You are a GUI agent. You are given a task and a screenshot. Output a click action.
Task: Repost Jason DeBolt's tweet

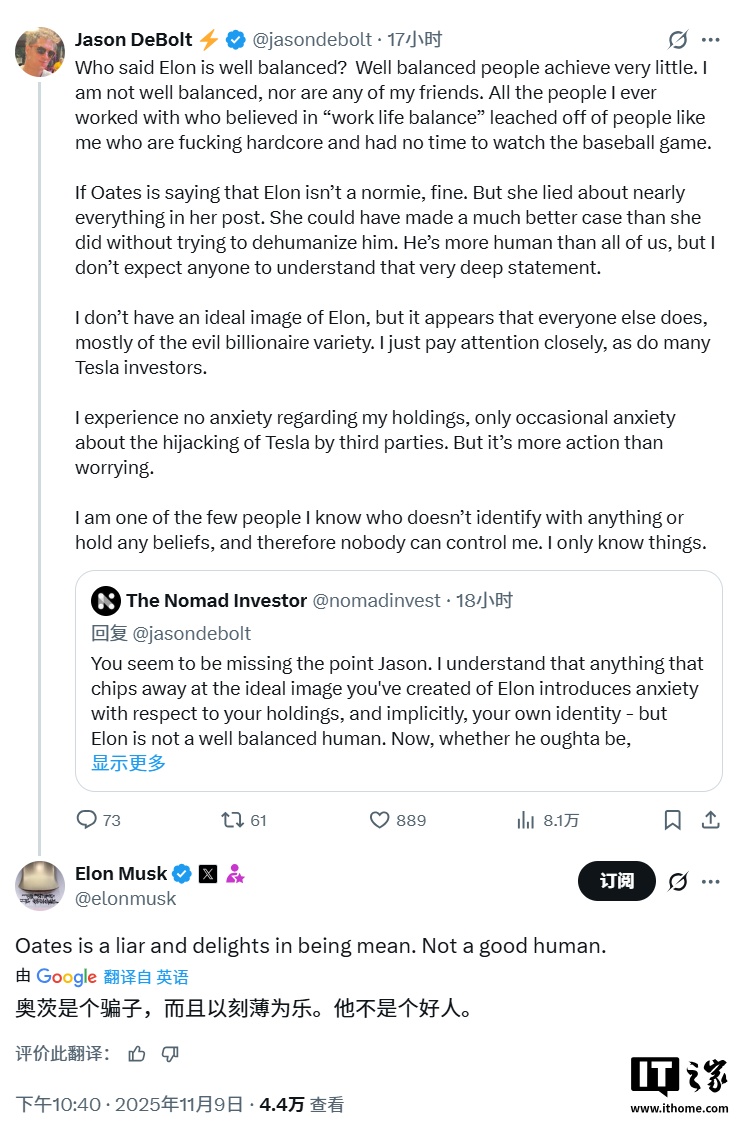tap(233, 820)
